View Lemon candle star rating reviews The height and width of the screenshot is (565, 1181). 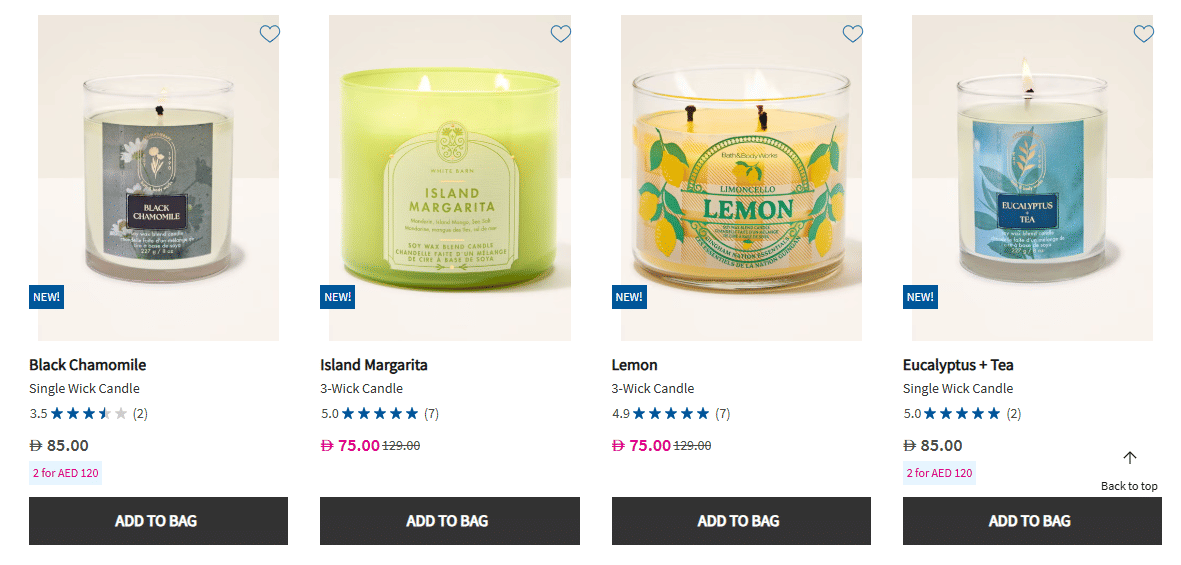tap(670, 414)
